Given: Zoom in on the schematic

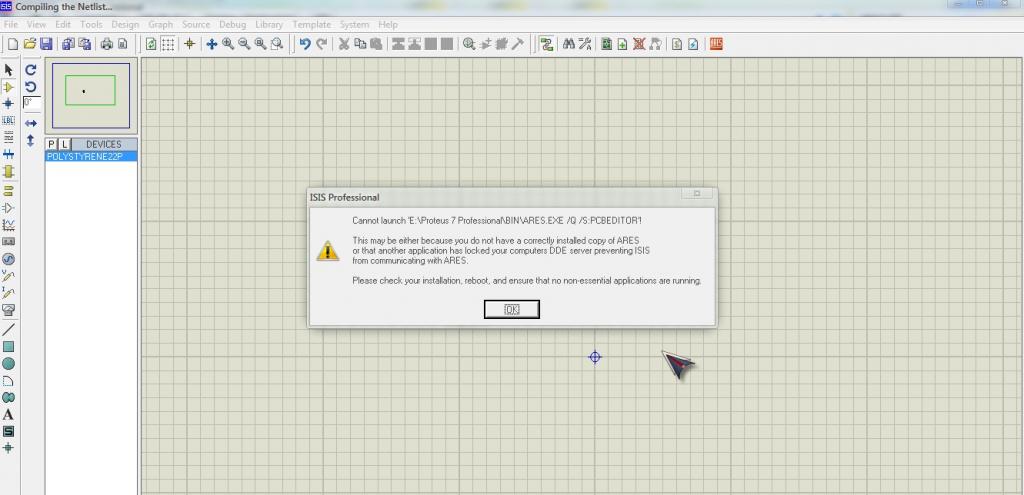Looking at the screenshot, I should point(228,44).
